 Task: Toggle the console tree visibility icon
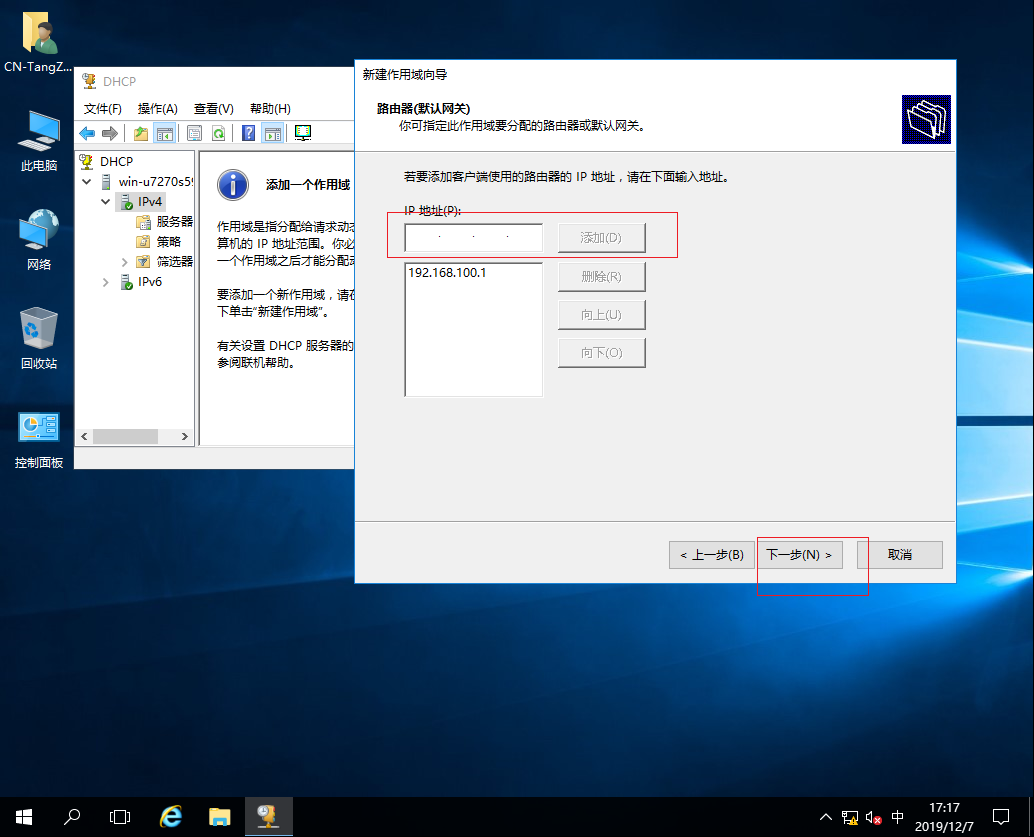[164, 133]
